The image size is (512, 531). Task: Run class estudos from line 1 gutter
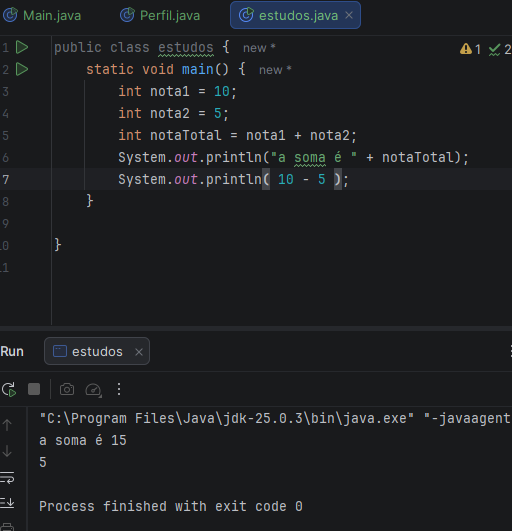pyautogui.click(x=22, y=47)
